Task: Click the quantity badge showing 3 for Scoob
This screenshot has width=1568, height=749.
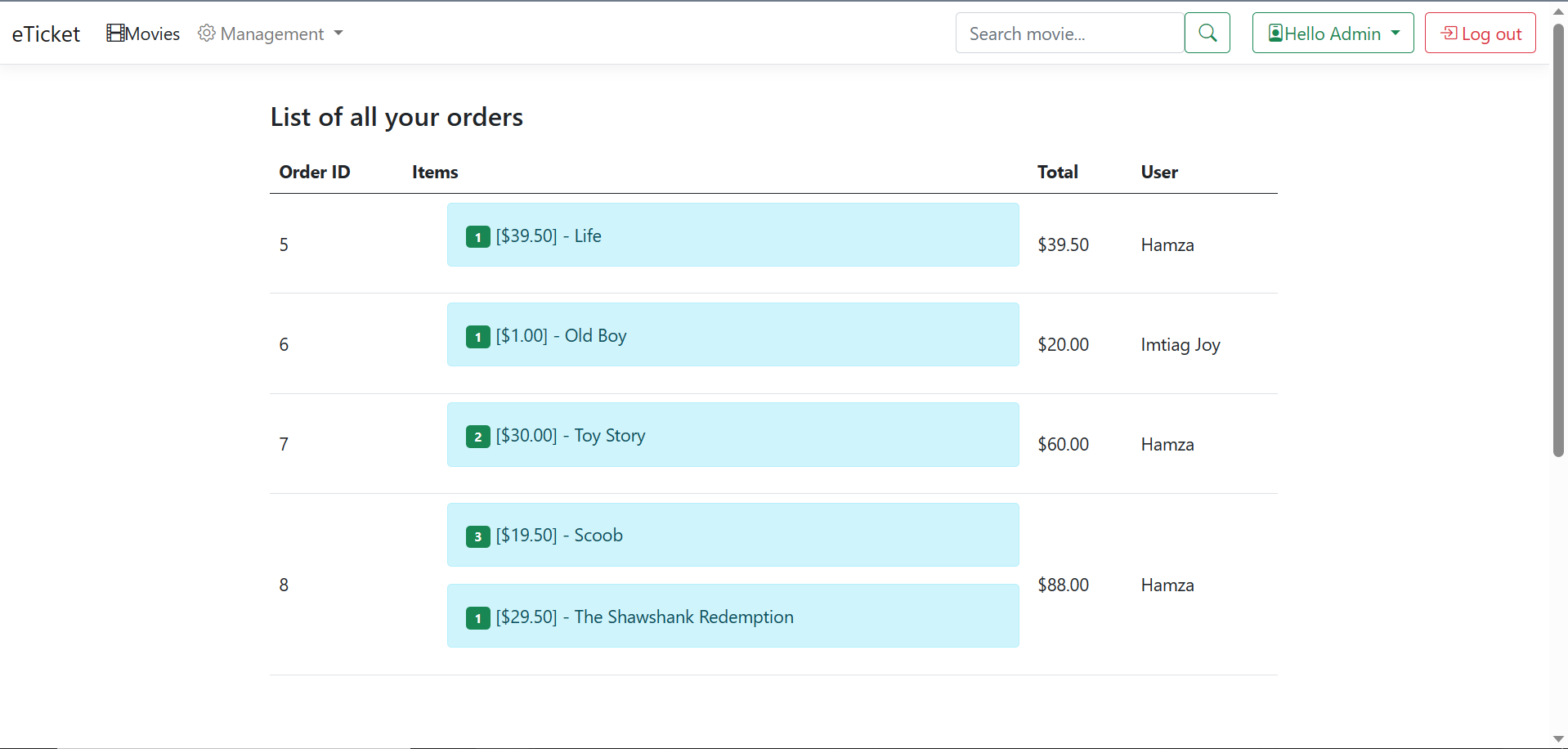Action: tap(477, 536)
